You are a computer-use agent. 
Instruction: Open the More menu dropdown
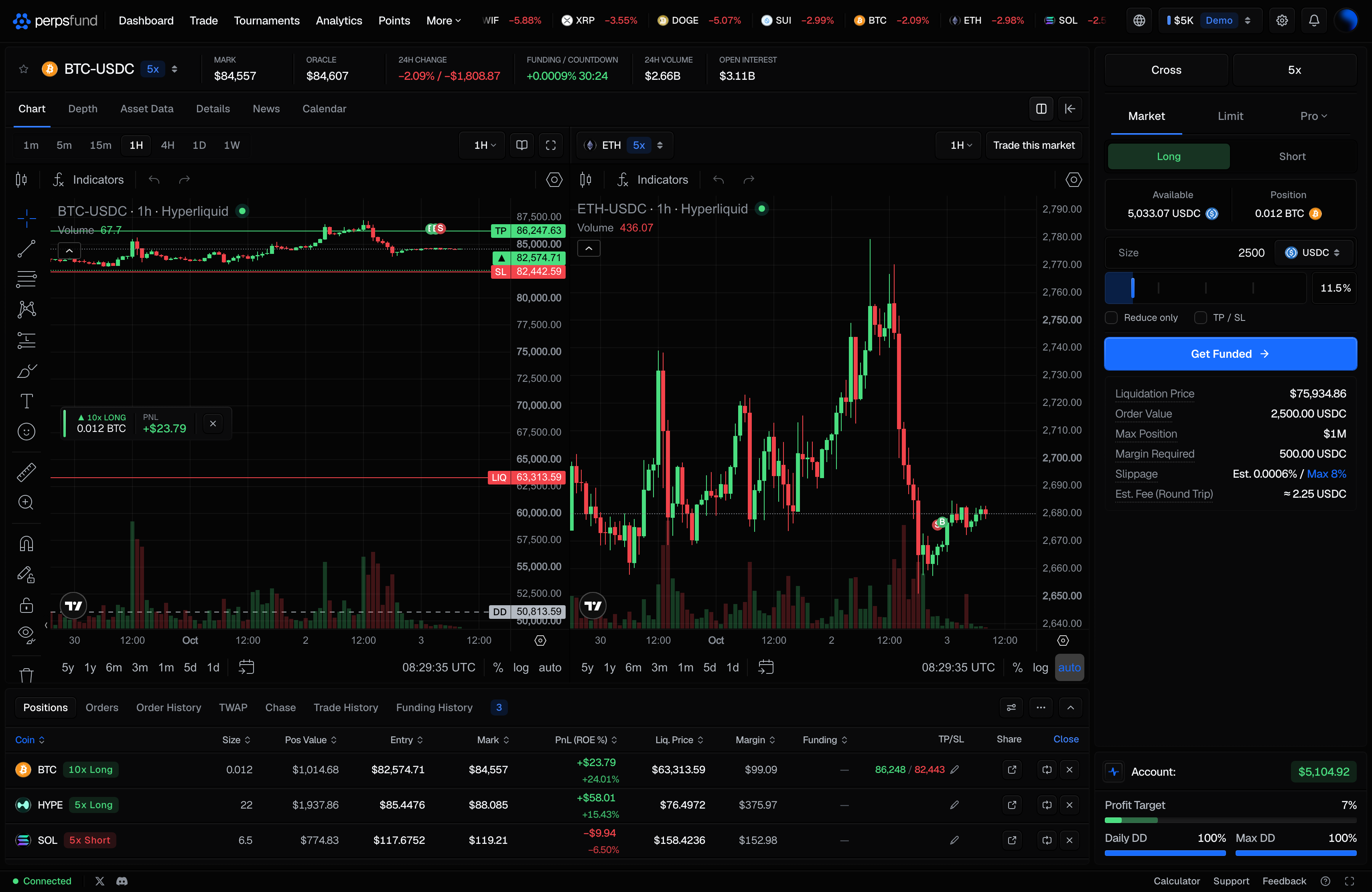pyautogui.click(x=443, y=21)
